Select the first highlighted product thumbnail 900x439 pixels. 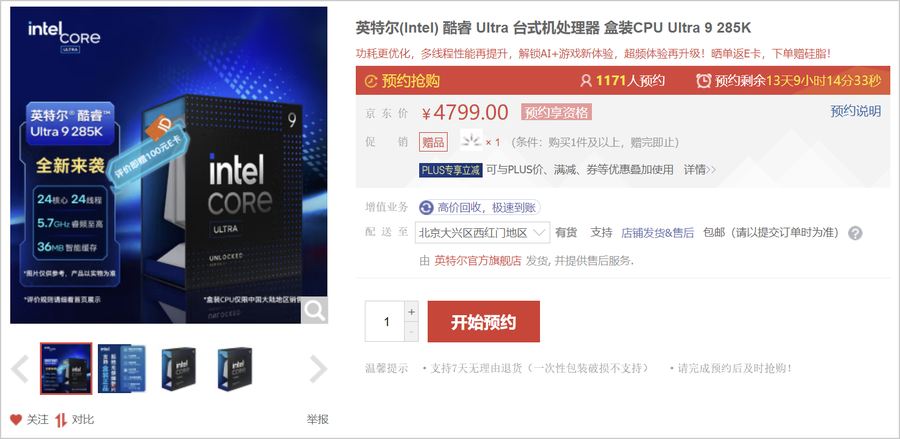point(66,369)
